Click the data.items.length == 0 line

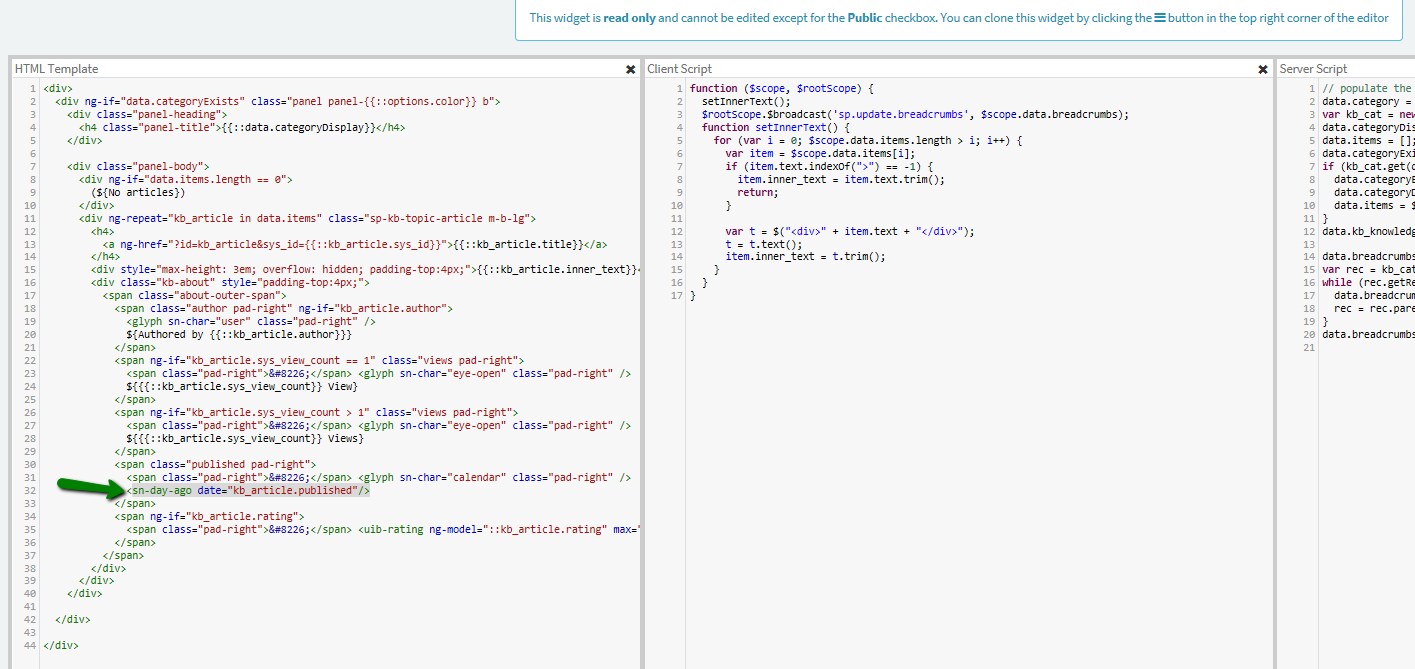coord(185,179)
